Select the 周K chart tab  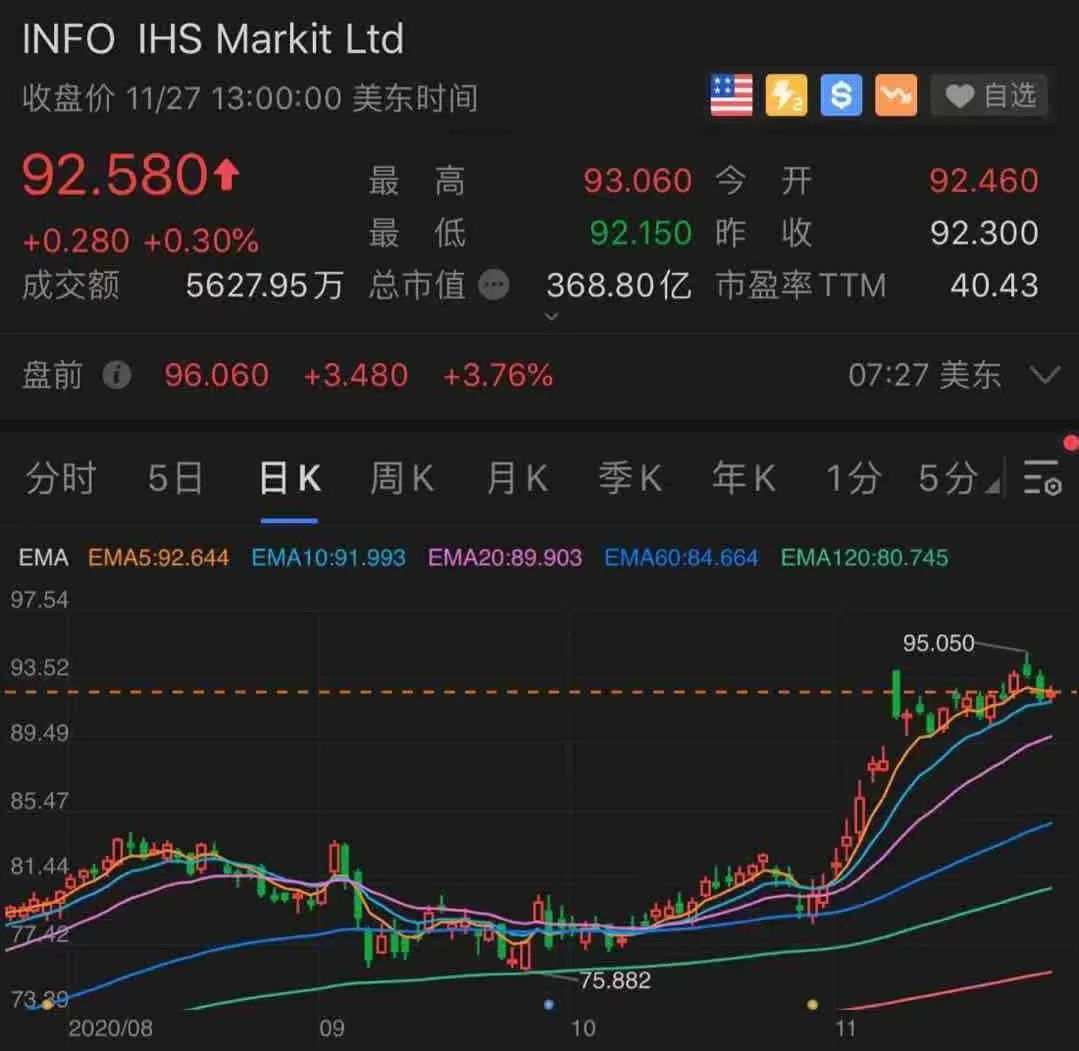[x=402, y=478]
